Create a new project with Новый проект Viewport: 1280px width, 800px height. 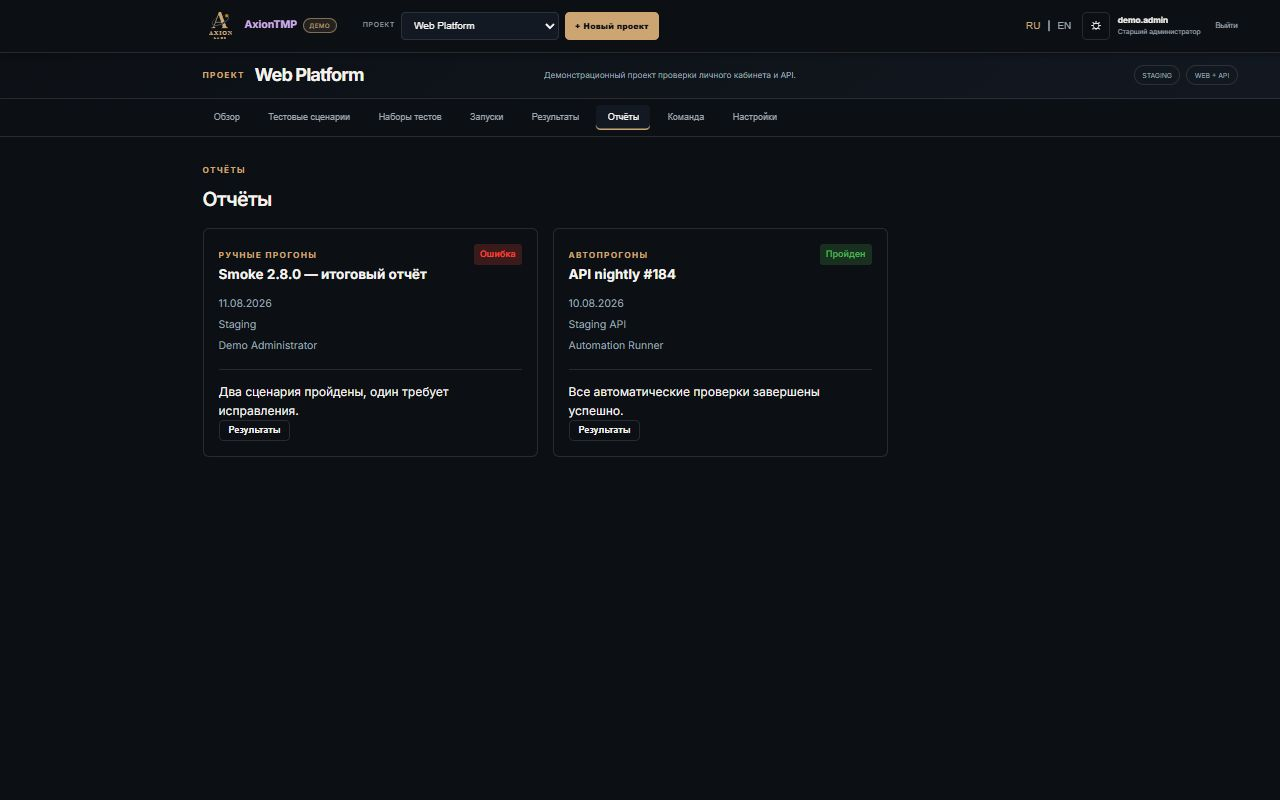coord(612,26)
